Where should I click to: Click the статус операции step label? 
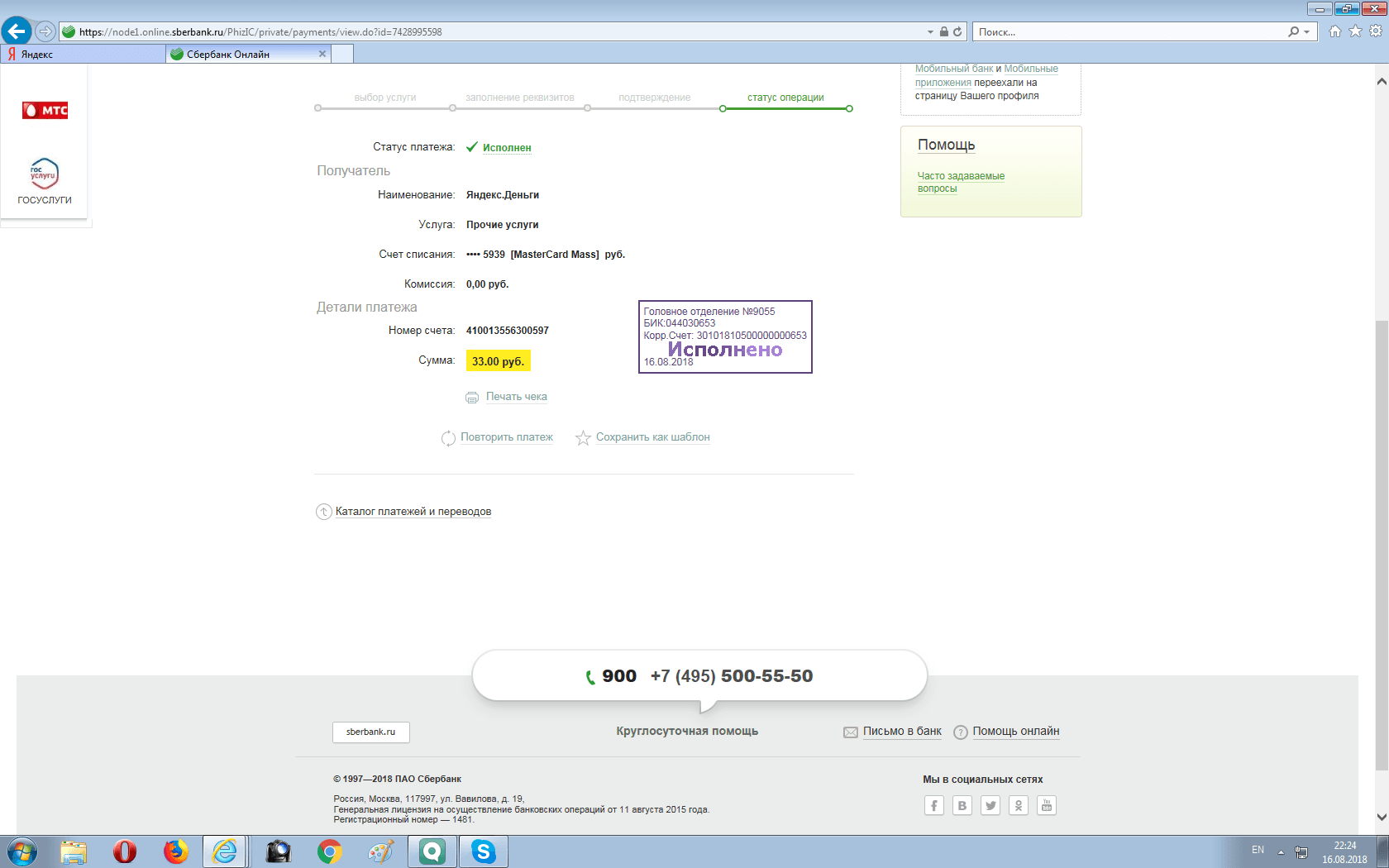coord(785,98)
